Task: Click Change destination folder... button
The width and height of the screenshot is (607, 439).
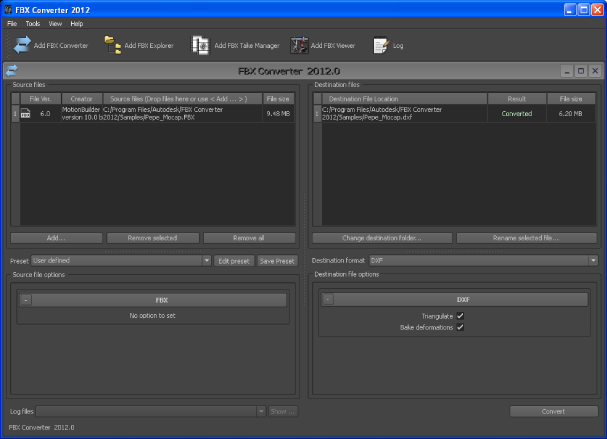Action: (382, 238)
